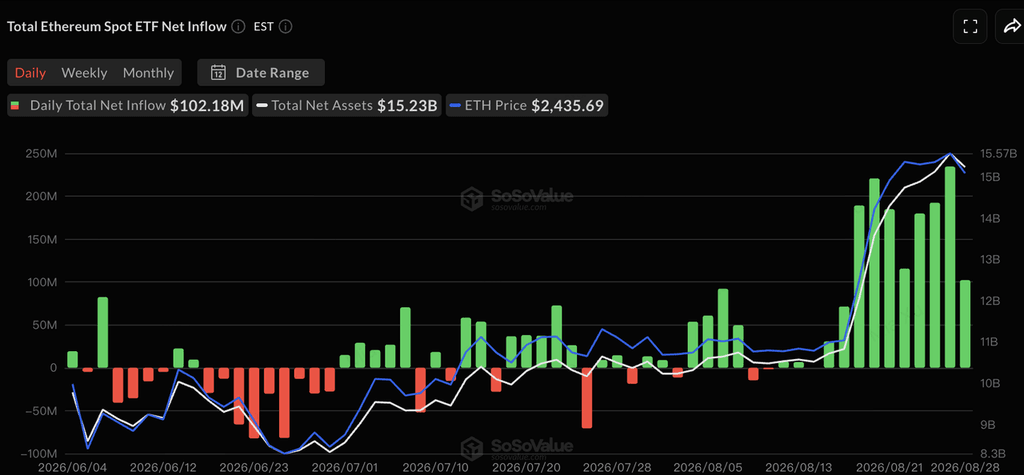1024x475 pixels.
Task: Click the $15.23B net assets value
Action: point(407,105)
